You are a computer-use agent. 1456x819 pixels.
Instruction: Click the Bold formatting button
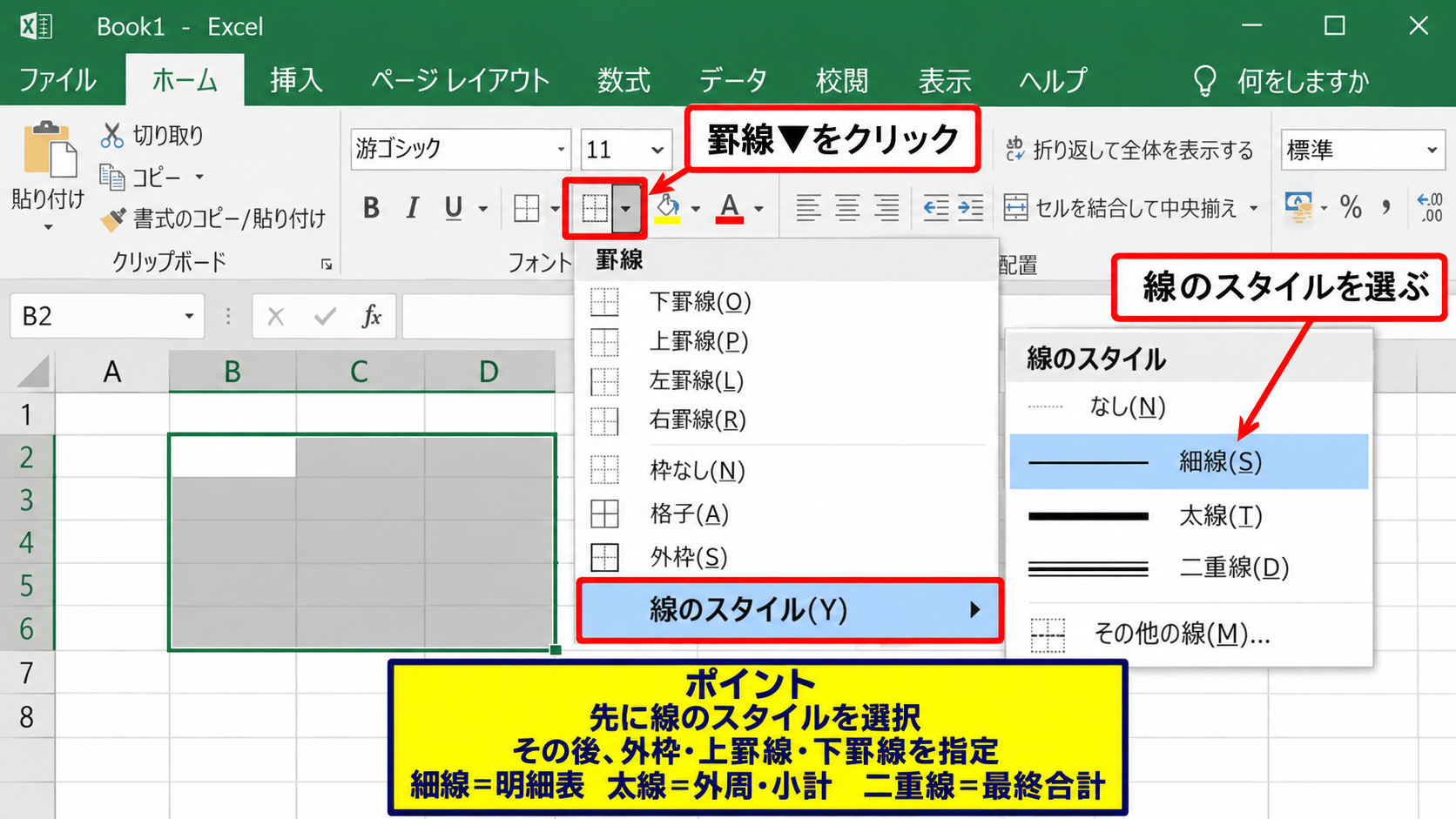tap(371, 208)
